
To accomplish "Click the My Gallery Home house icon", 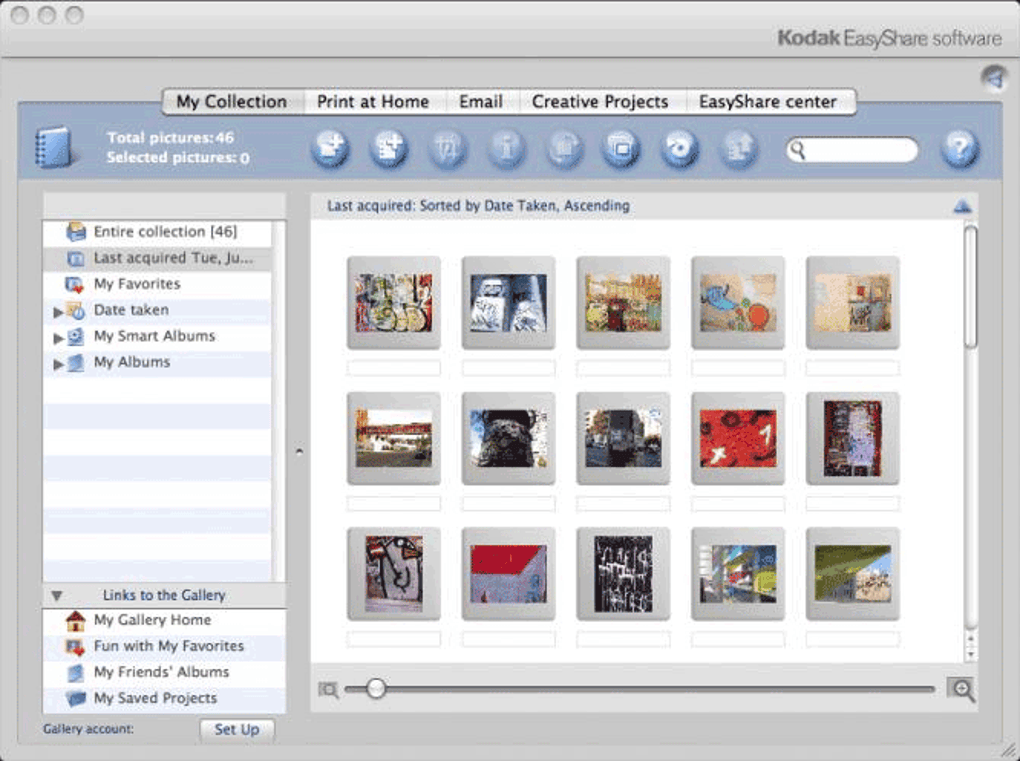I will 75,620.
